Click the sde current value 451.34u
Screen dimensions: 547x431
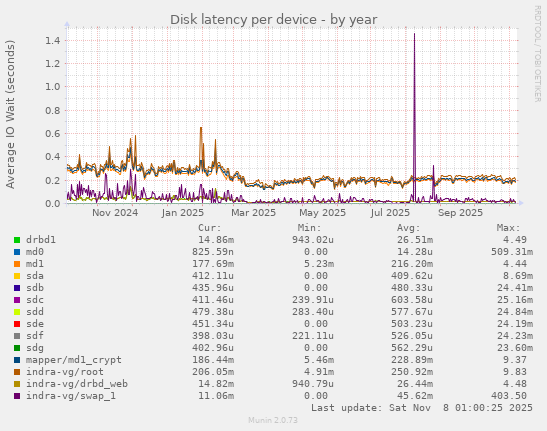tap(213, 324)
